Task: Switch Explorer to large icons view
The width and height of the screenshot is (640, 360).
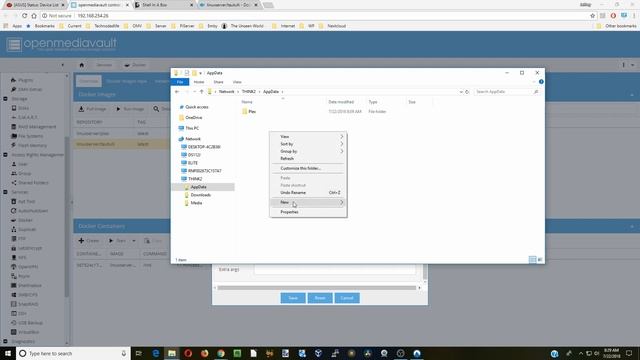Action: (540, 260)
